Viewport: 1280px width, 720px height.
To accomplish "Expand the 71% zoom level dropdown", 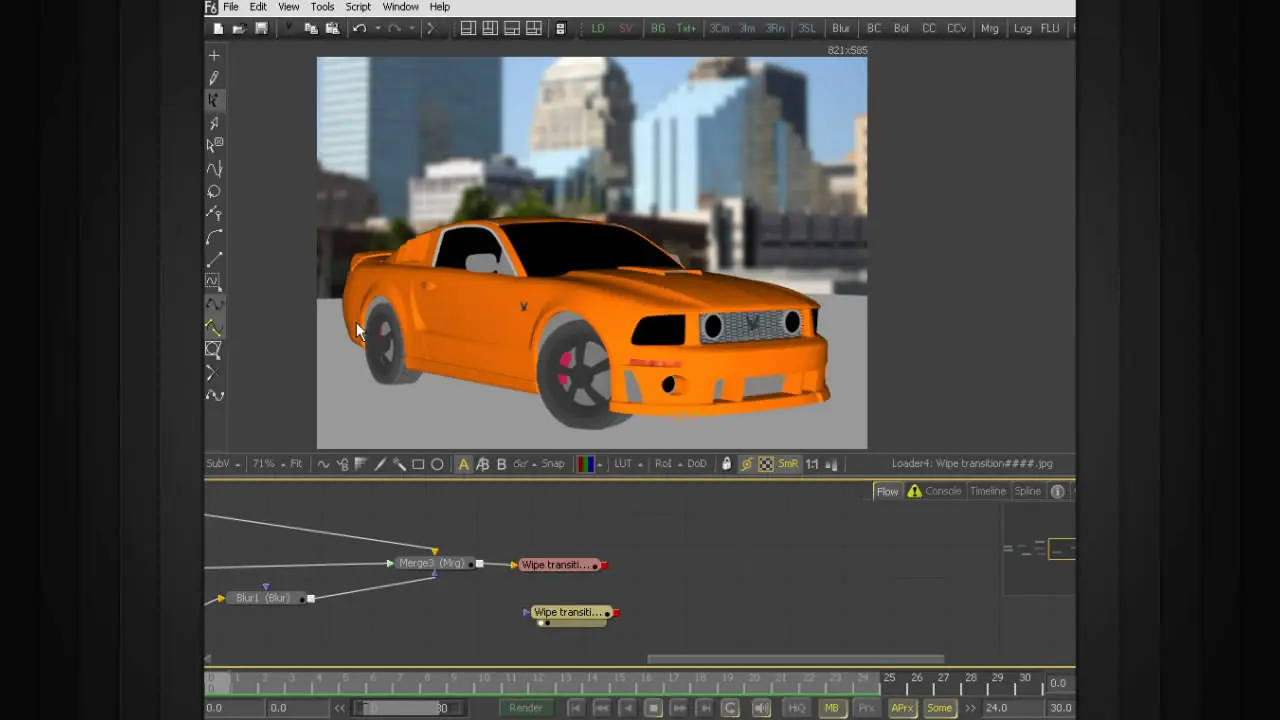I will (x=266, y=464).
